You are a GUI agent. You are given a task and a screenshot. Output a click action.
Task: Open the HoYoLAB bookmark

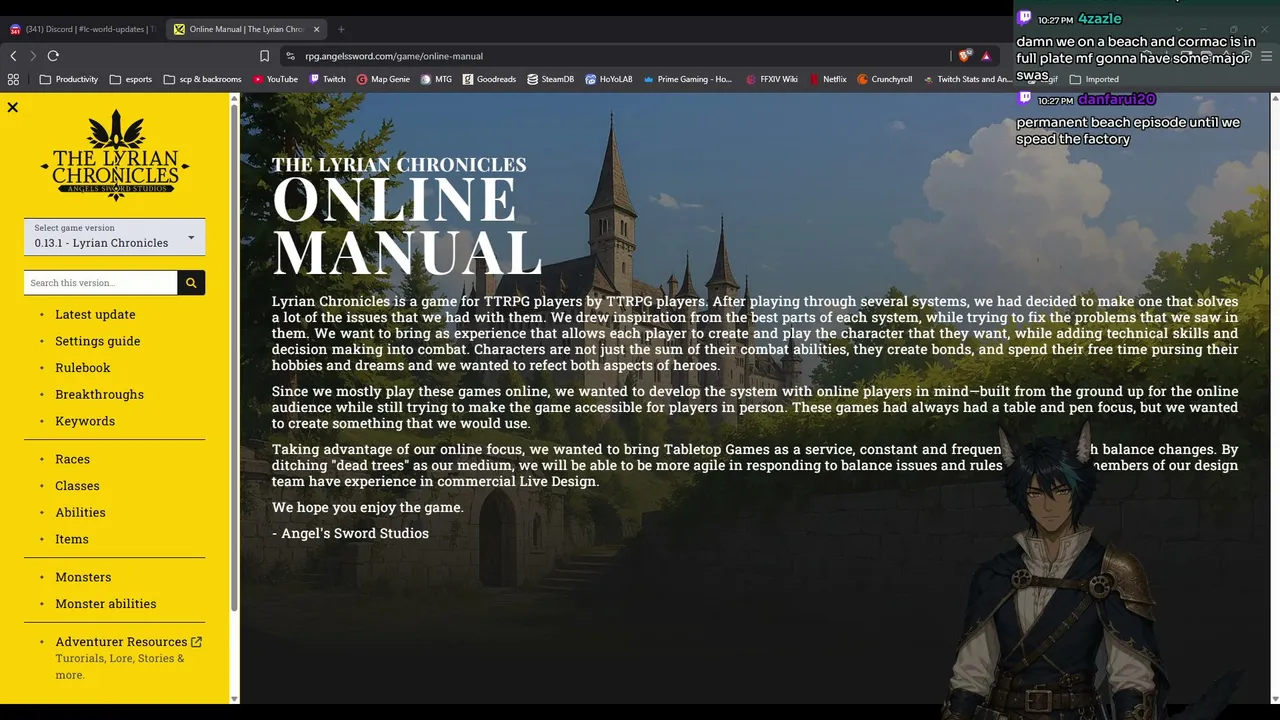pos(609,79)
